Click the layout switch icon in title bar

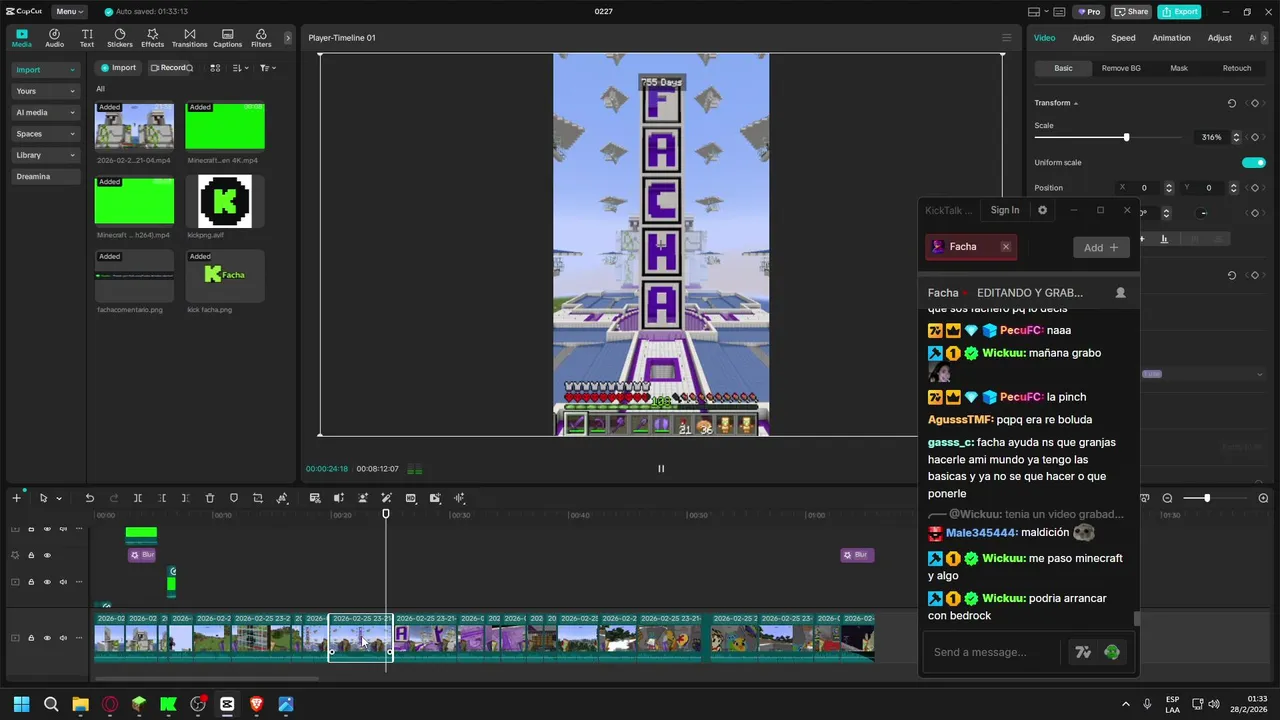tap(1034, 12)
